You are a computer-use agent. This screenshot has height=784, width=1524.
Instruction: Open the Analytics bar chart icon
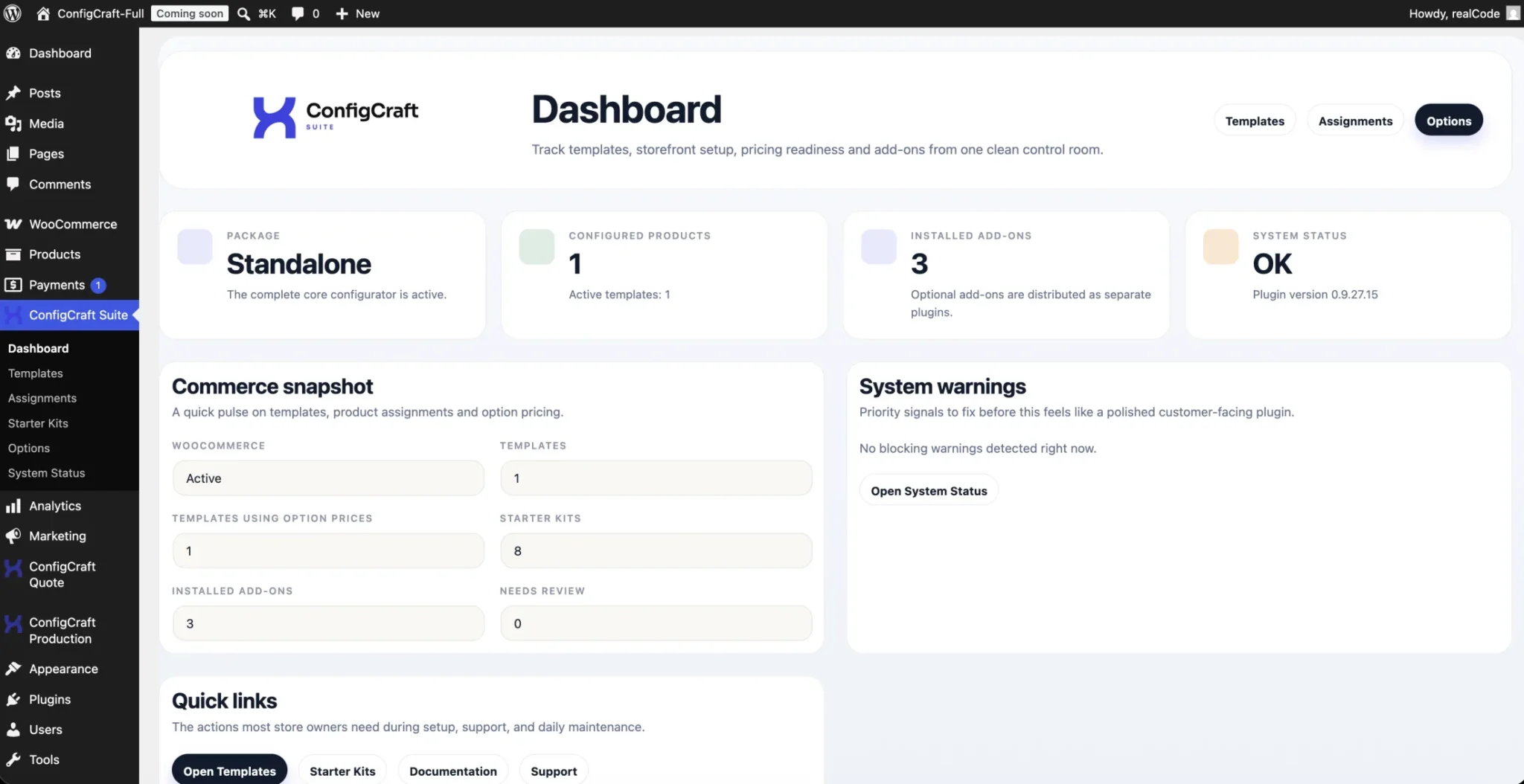coord(13,506)
